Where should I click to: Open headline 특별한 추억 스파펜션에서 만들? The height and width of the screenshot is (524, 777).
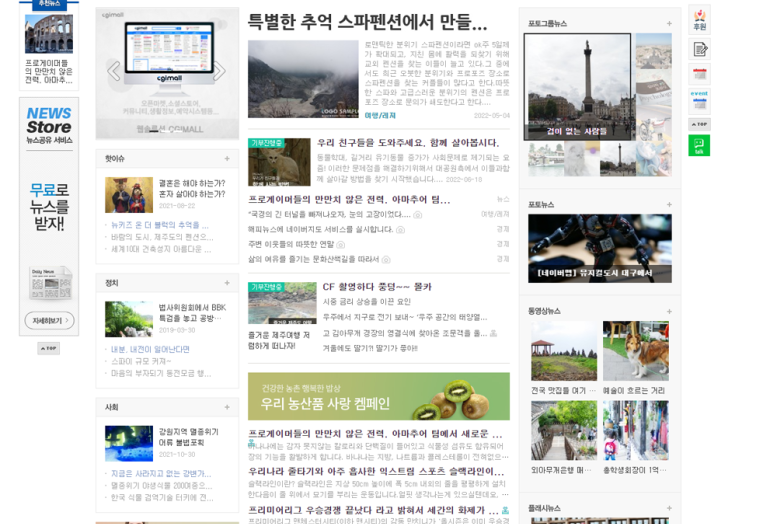367,22
